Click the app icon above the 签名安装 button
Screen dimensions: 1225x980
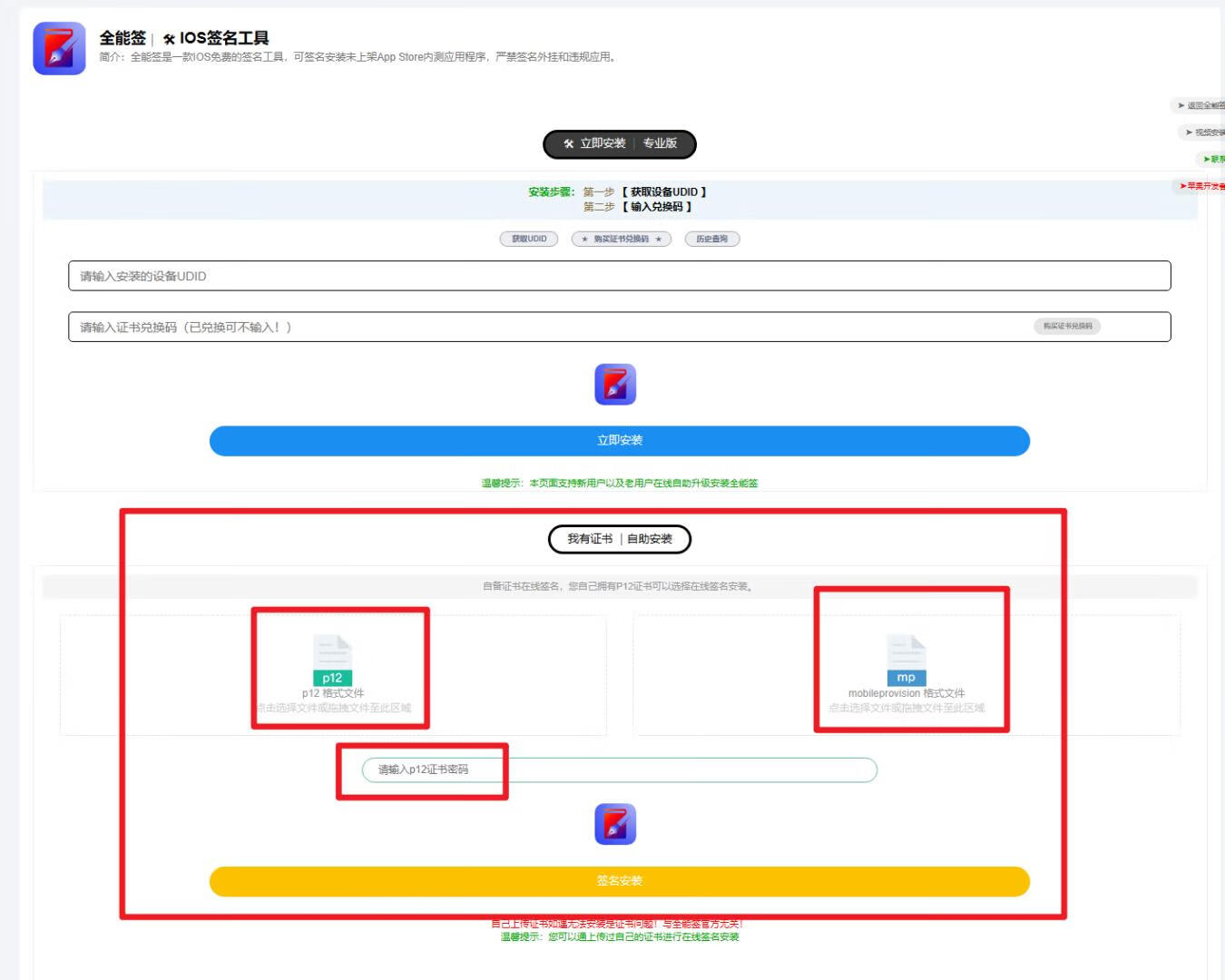pyautogui.click(x=615, y=824)
